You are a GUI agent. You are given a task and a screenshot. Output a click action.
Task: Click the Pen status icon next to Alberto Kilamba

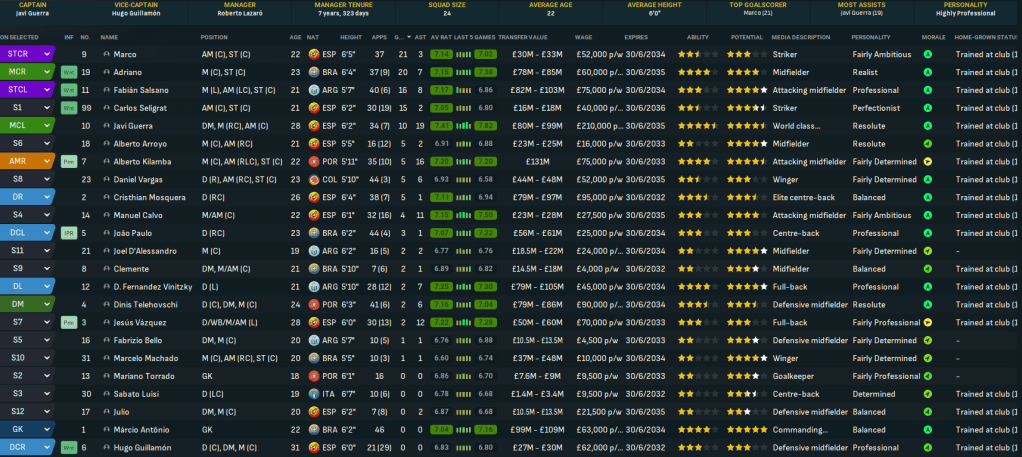pyautogui.click(x=68, y=162)
